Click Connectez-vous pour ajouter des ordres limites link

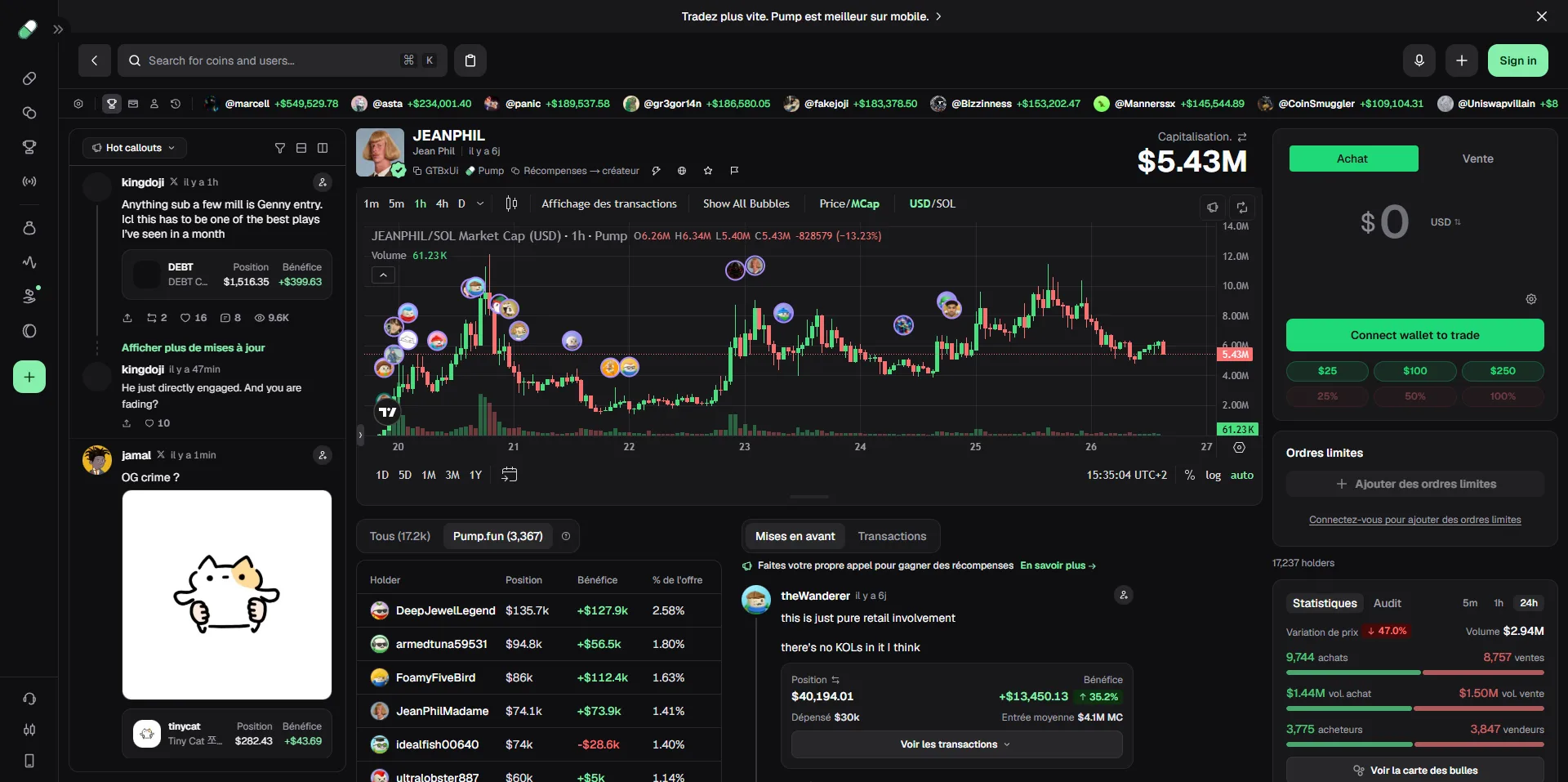click(1415, 520)
